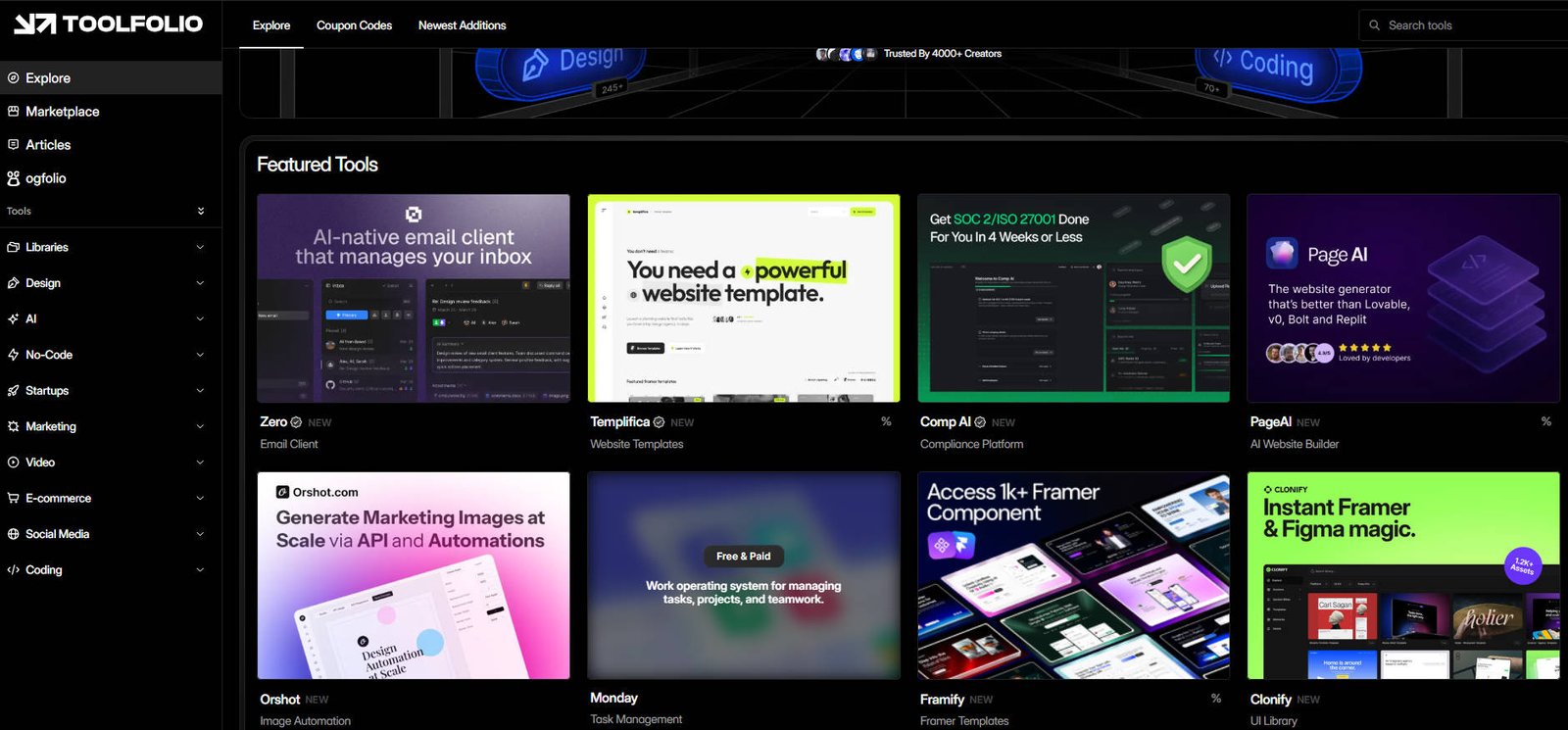Open the Zero email client thumbnail
Viewport: 1568px width, 730px height.
click(x=414, y=298)
